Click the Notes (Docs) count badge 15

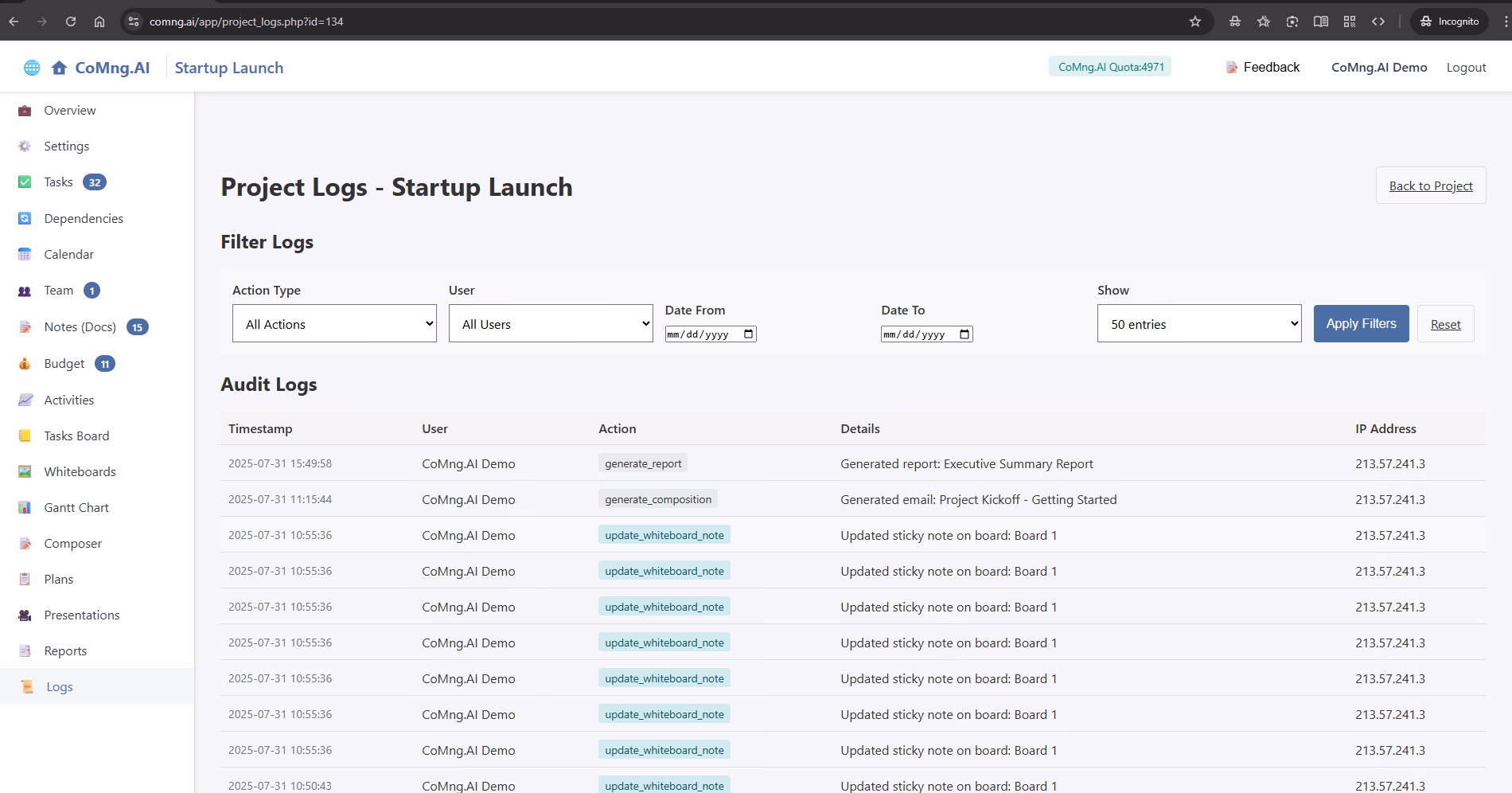click(138, 327)
